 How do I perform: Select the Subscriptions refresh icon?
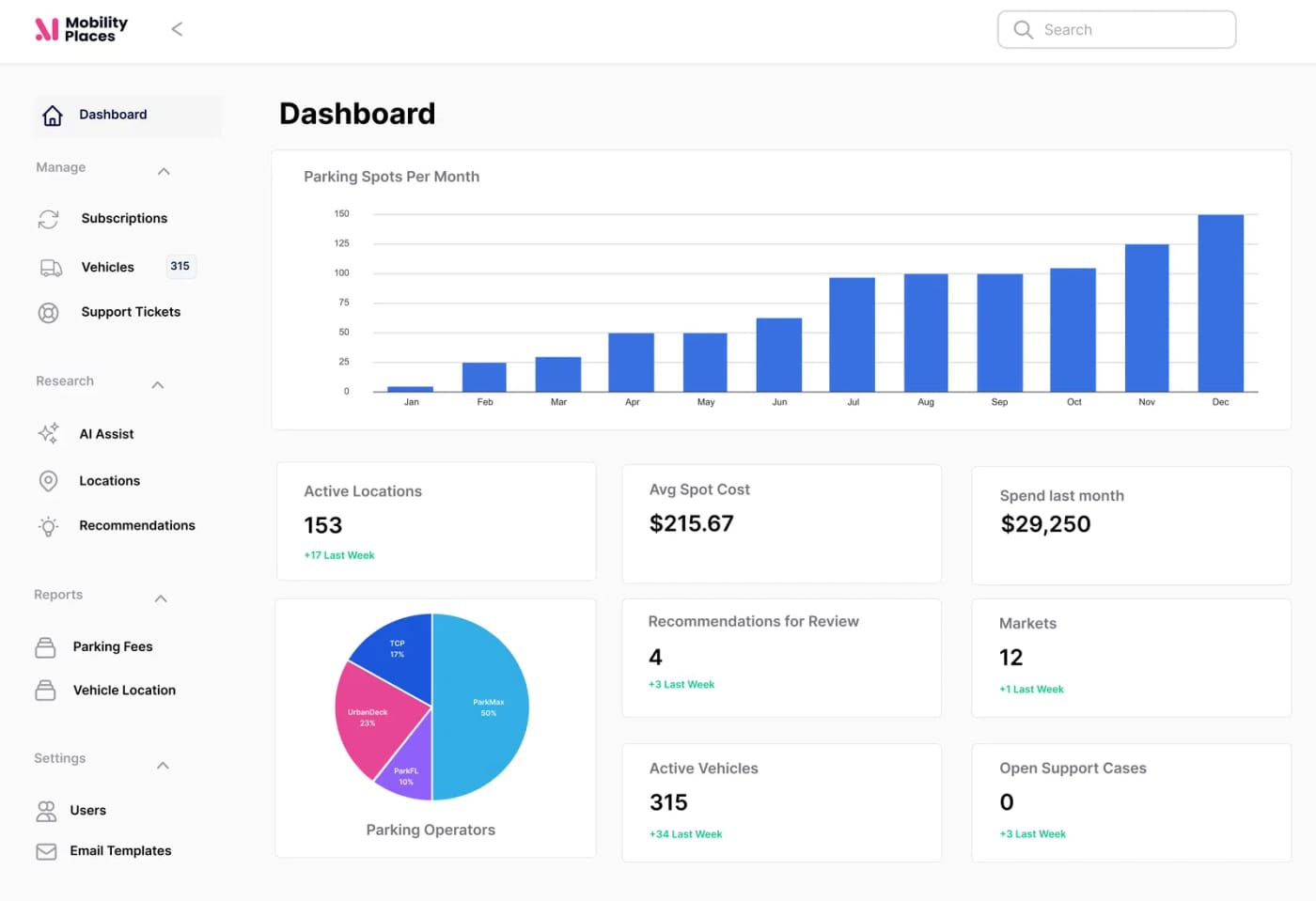click(x=48, y=218)
